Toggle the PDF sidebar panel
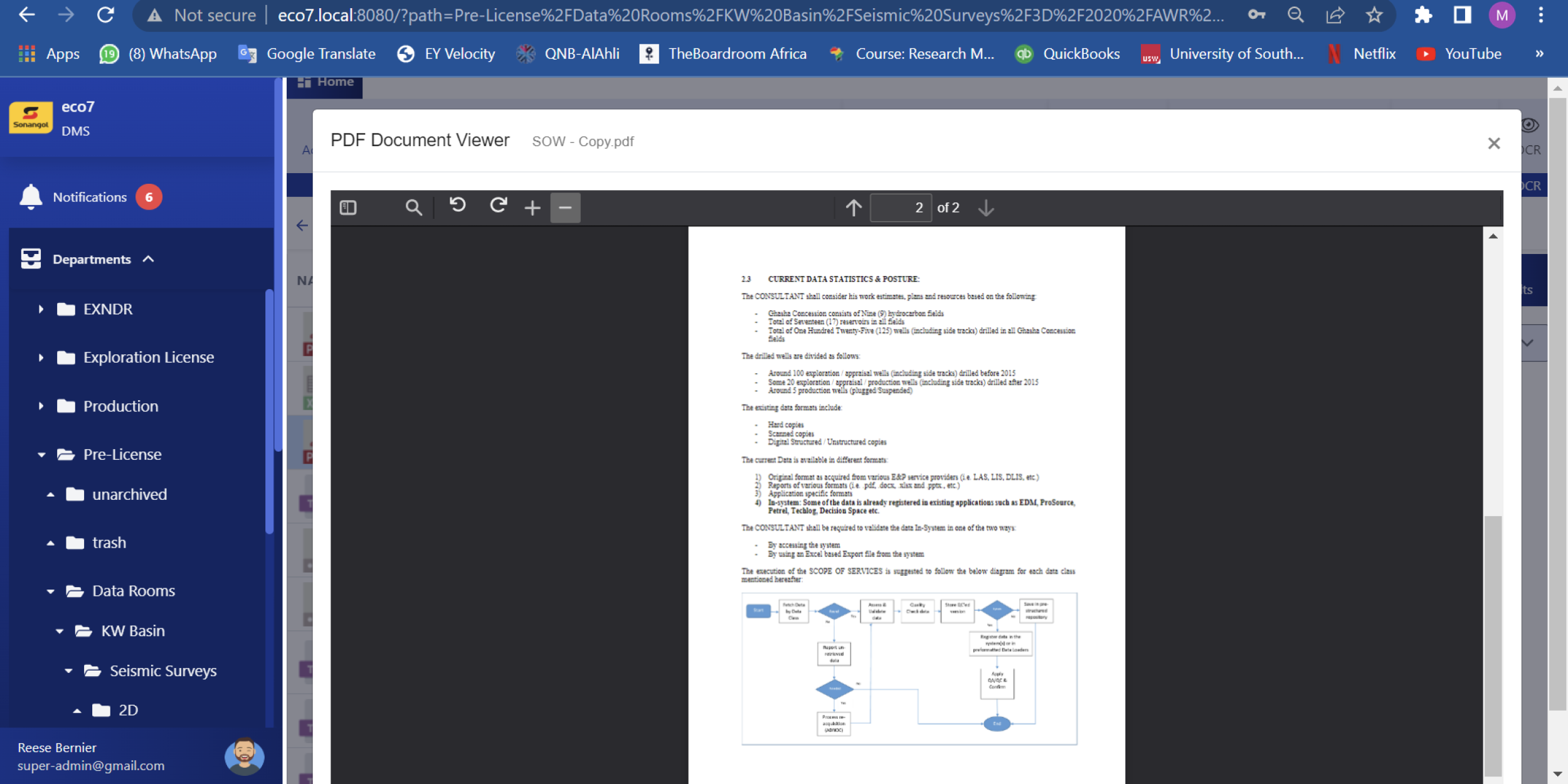 (348, 208)
